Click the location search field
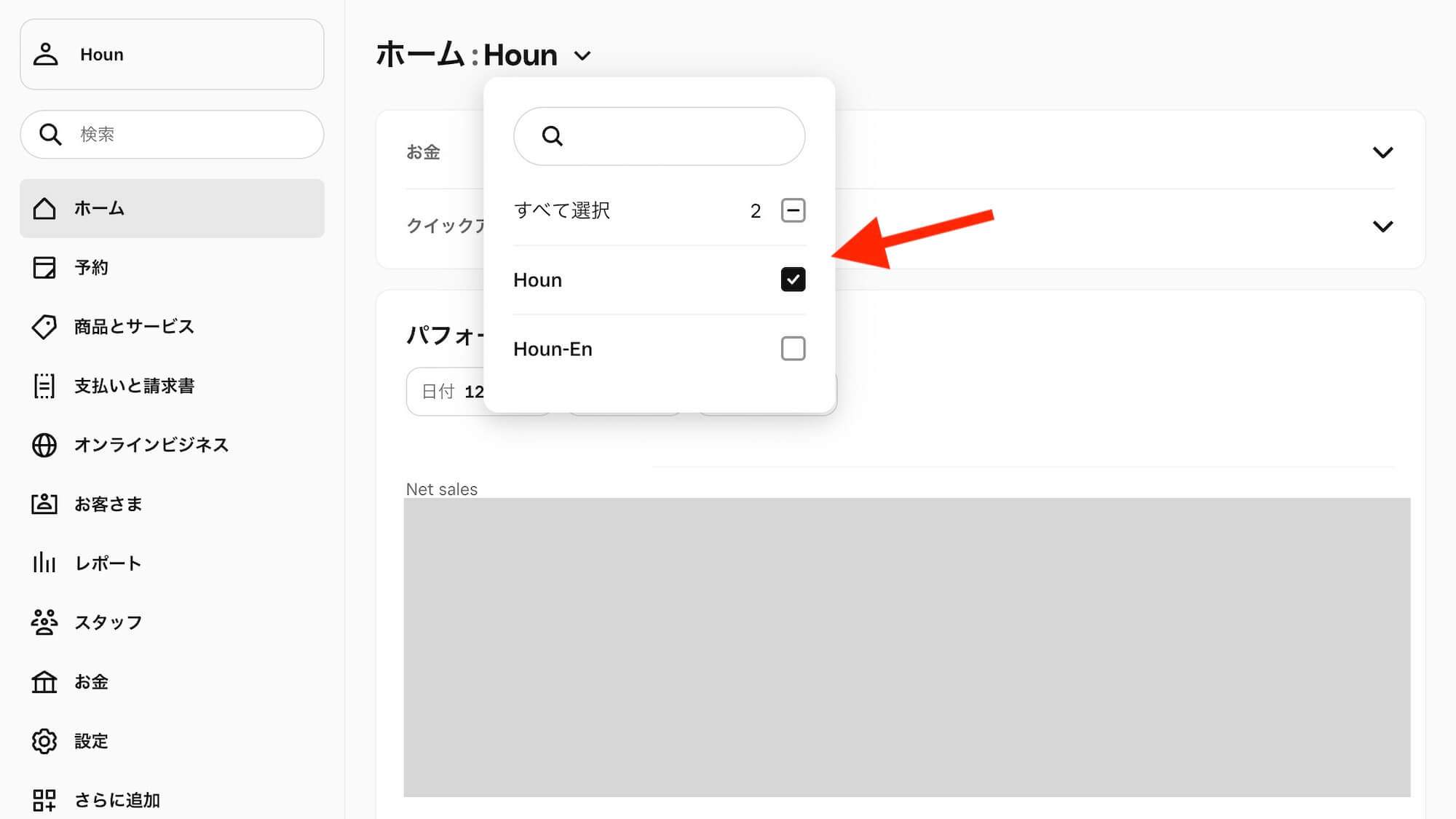The width and height of the screenshot is (1456, 819). click(659, 136)
